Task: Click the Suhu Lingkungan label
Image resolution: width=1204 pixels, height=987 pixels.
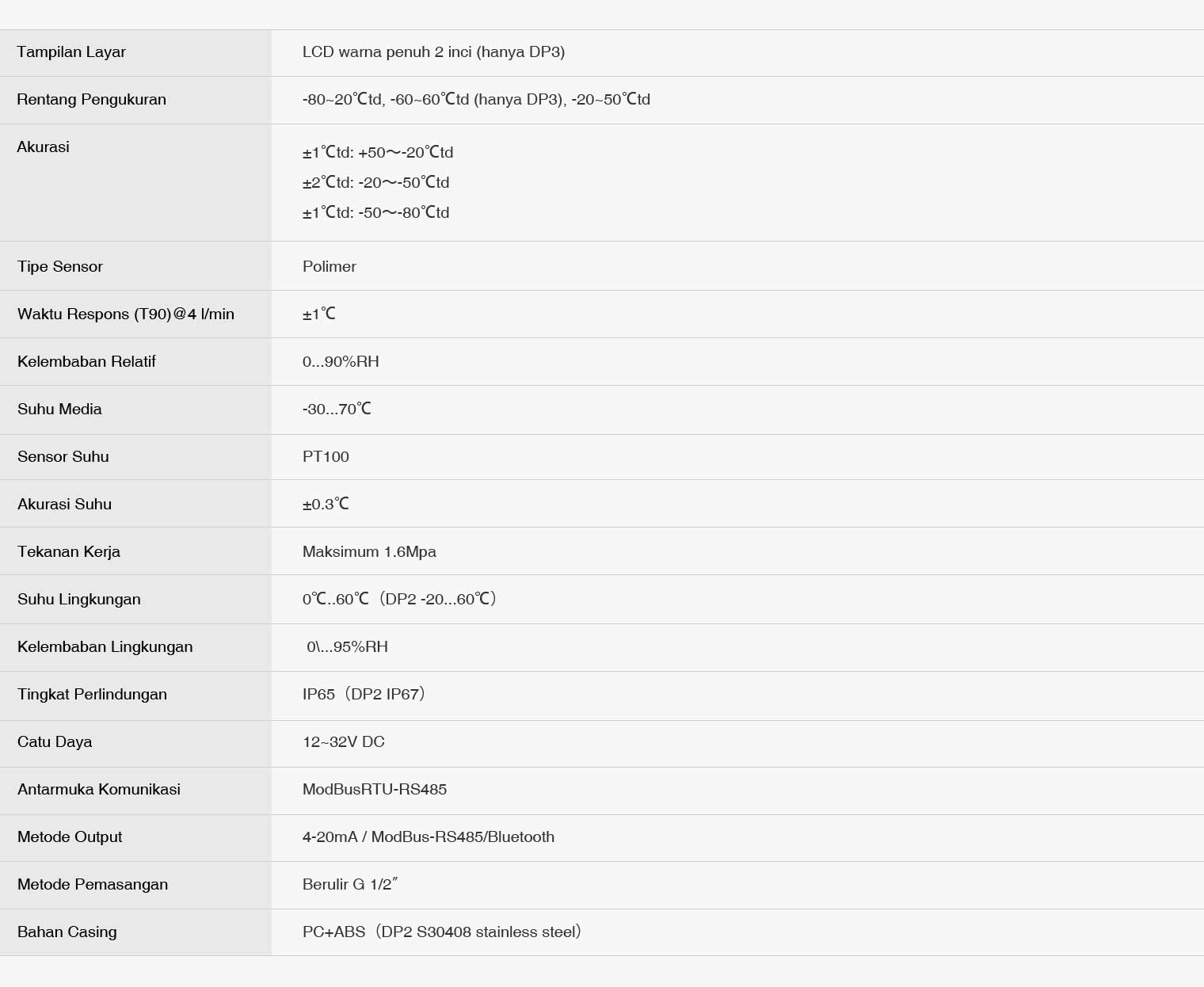Action: [x=79, y=600]
